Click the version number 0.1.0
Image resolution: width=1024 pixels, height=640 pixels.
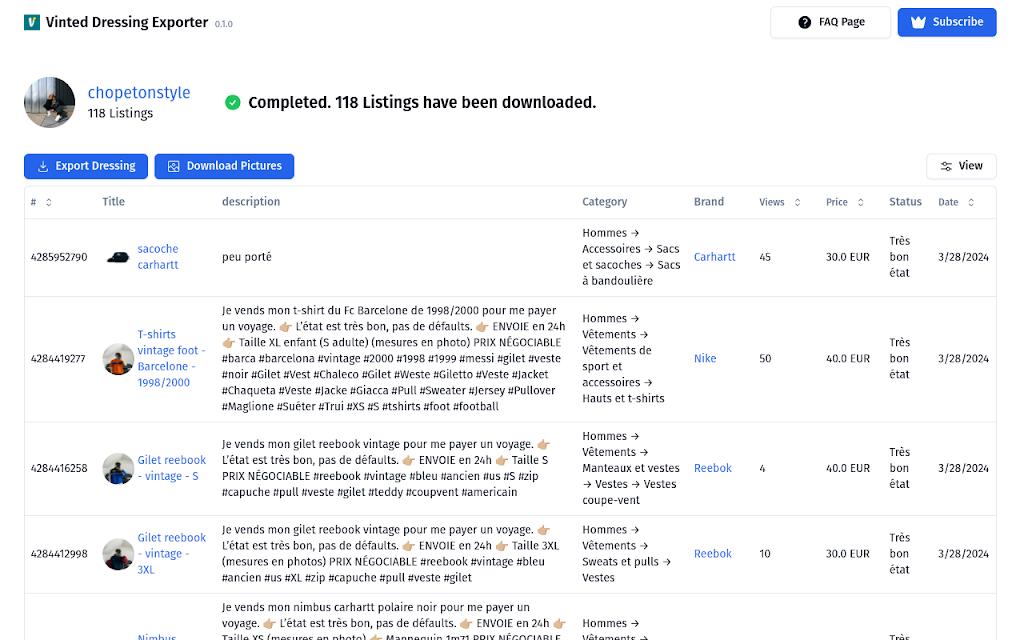click(223, 24)
